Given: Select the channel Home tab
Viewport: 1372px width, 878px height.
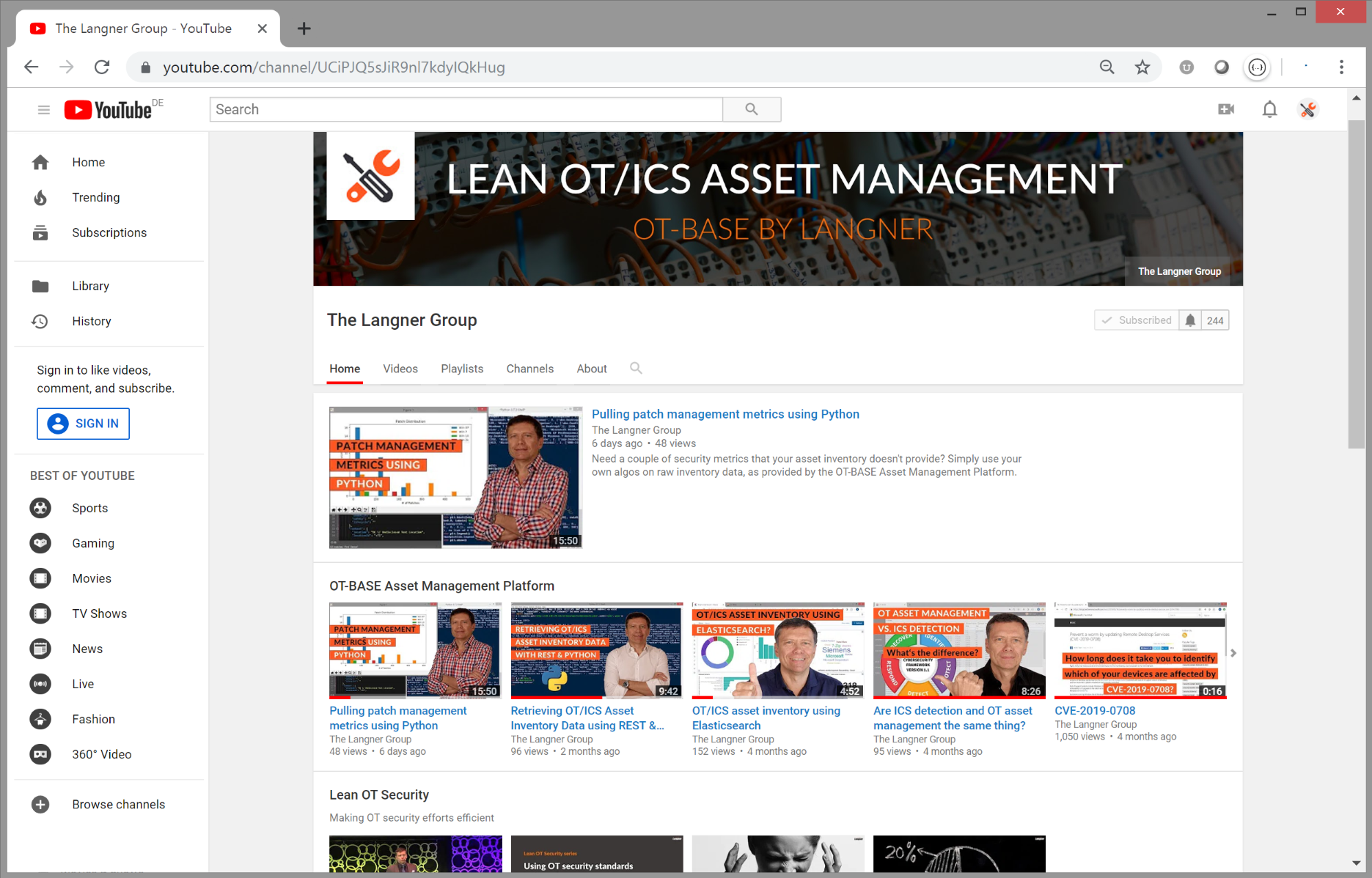Looking at the screenshot, I should tap(345, 369).
